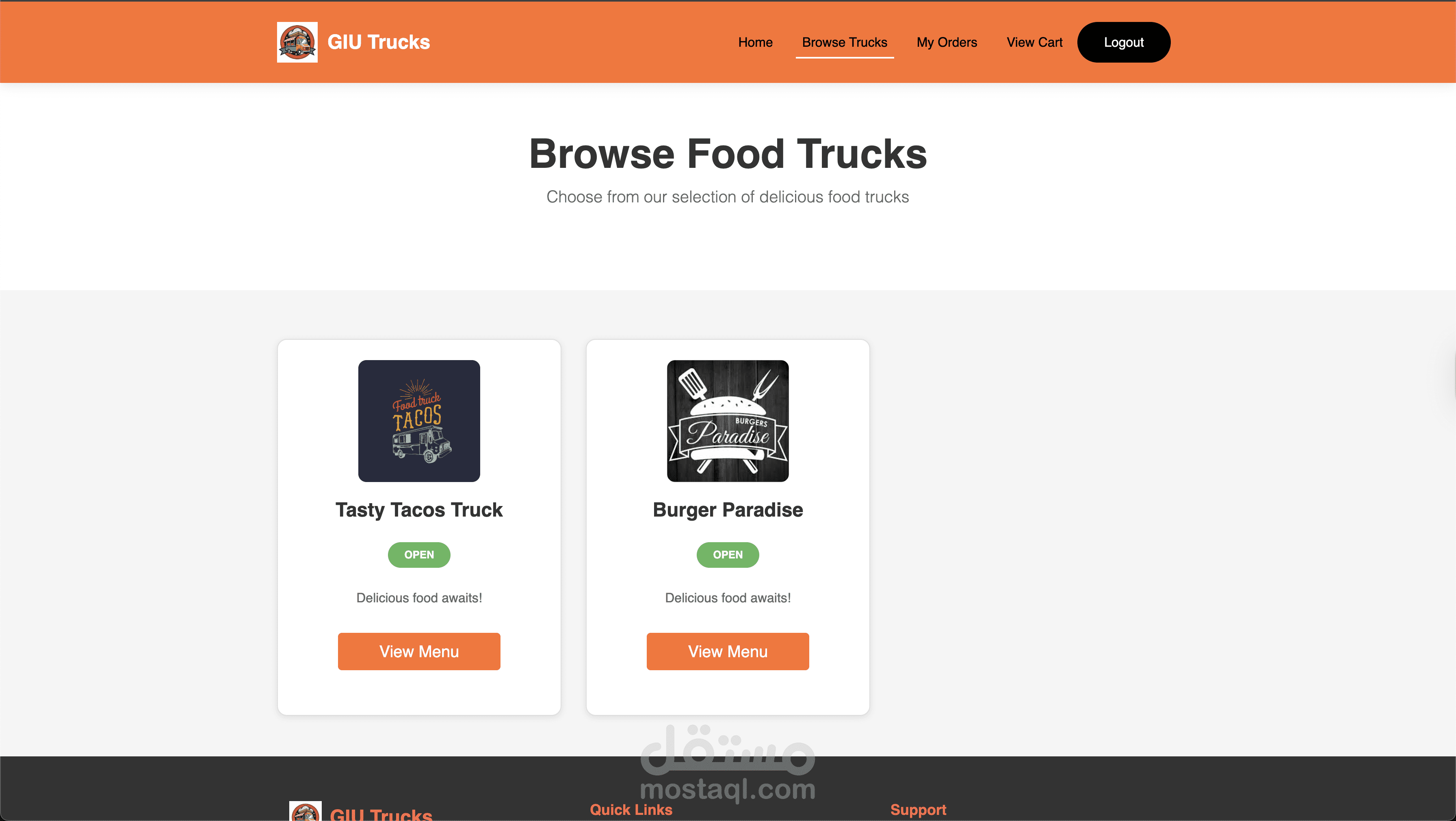1456x821 pixels.
Task: View Menu for Tasty Tacos Truck
Action: click(x=419, y=652)
